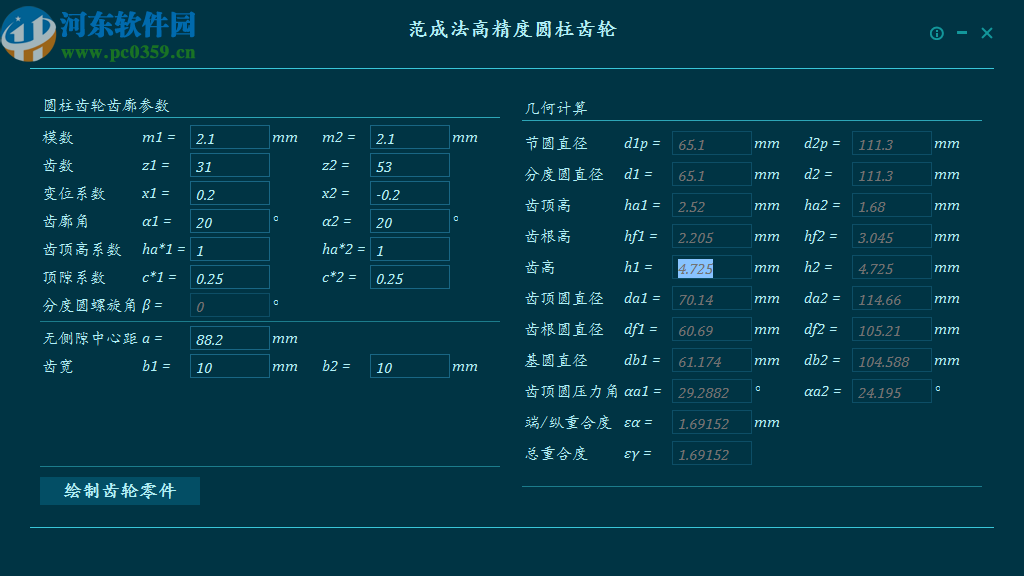Viewport: 1024px width, 576px height.
Task: Open the info icon in title bar
Action: click(x=936, y=33)
